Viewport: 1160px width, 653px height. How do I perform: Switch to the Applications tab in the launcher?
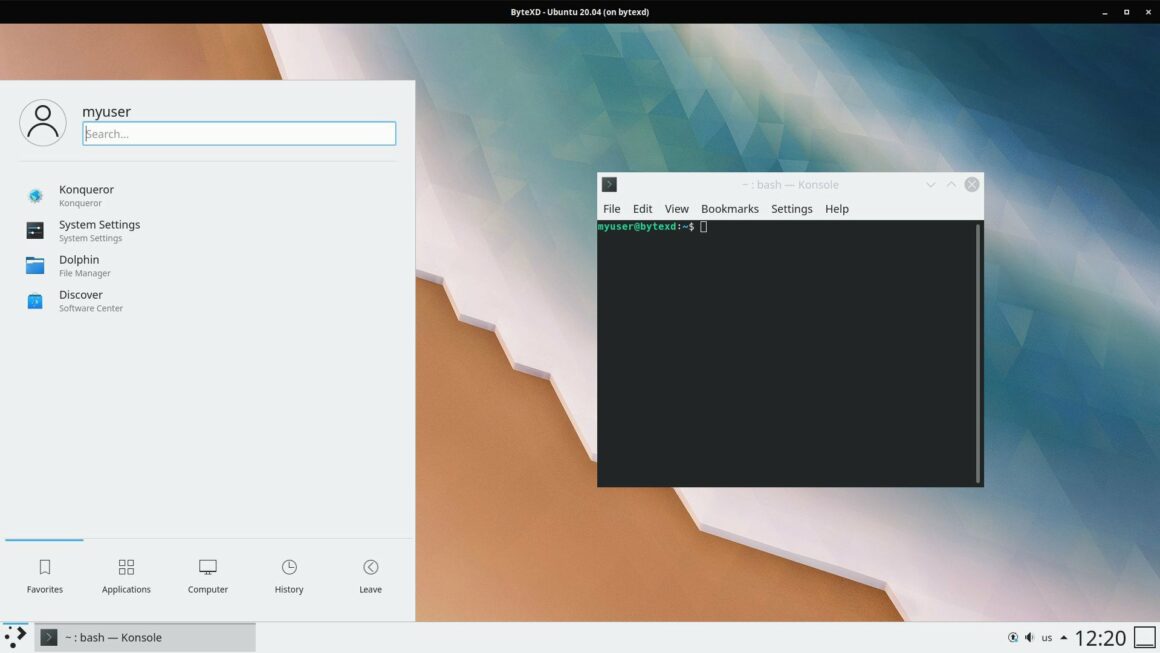pos(125,575)
